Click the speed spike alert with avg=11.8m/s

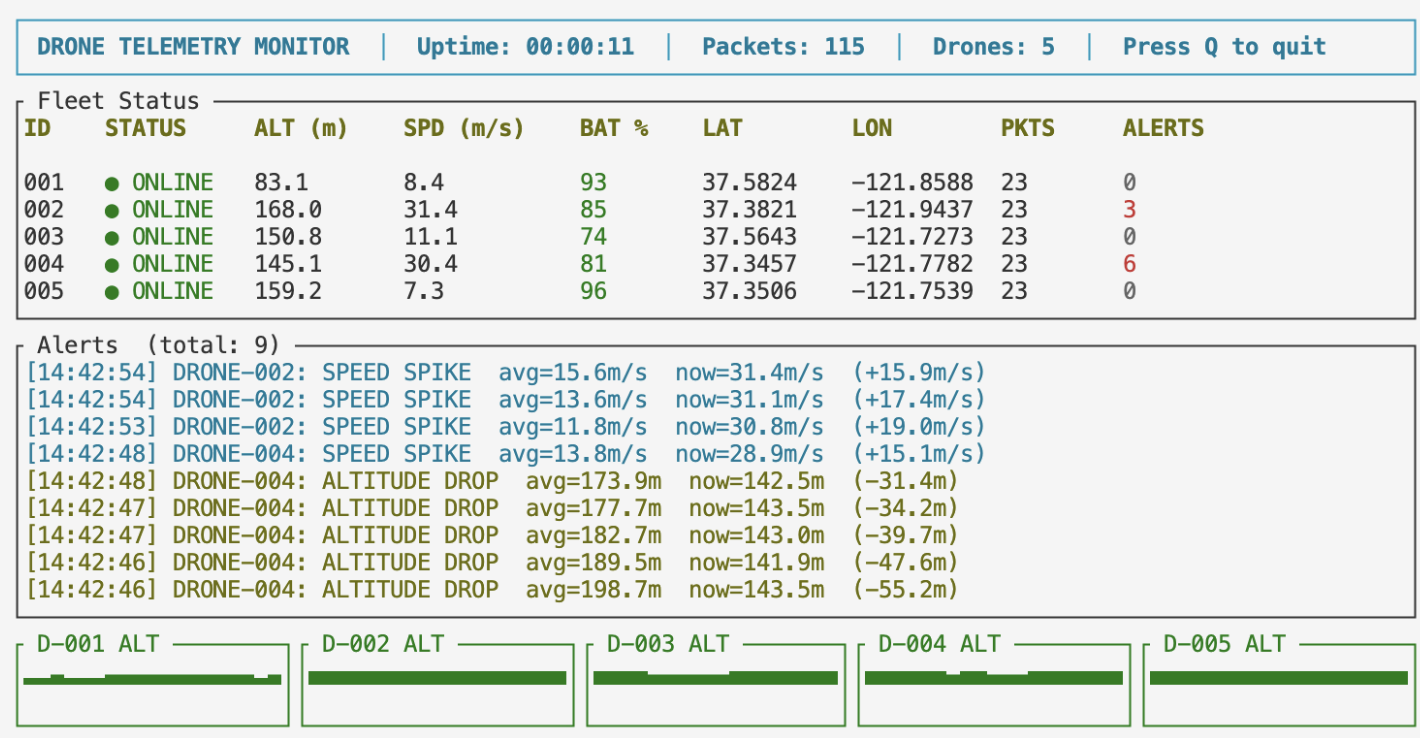click(505, 427)
